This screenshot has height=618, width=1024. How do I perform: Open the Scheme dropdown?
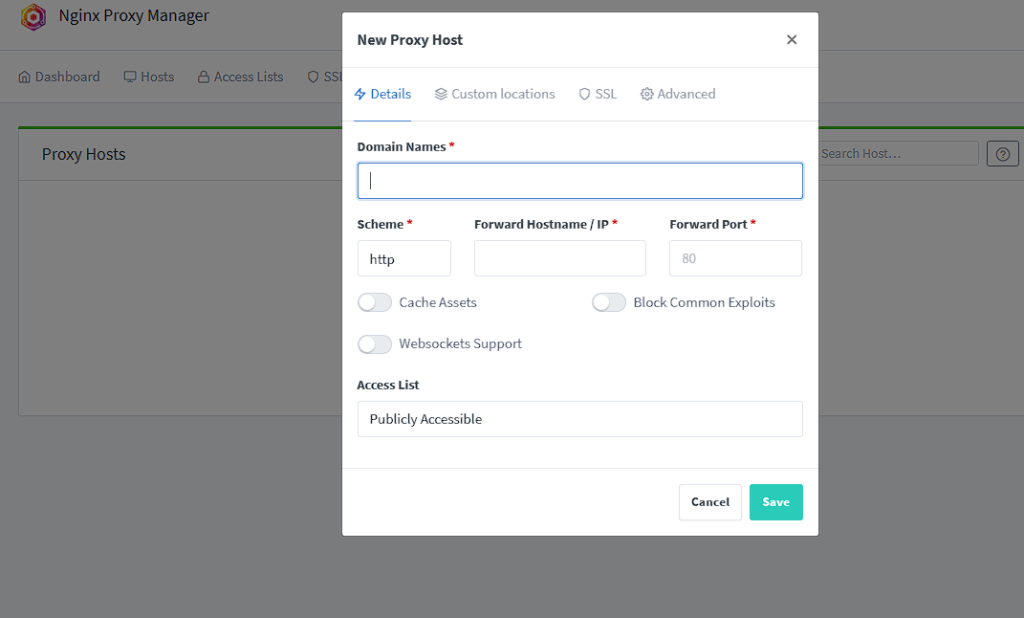point(404,258)
